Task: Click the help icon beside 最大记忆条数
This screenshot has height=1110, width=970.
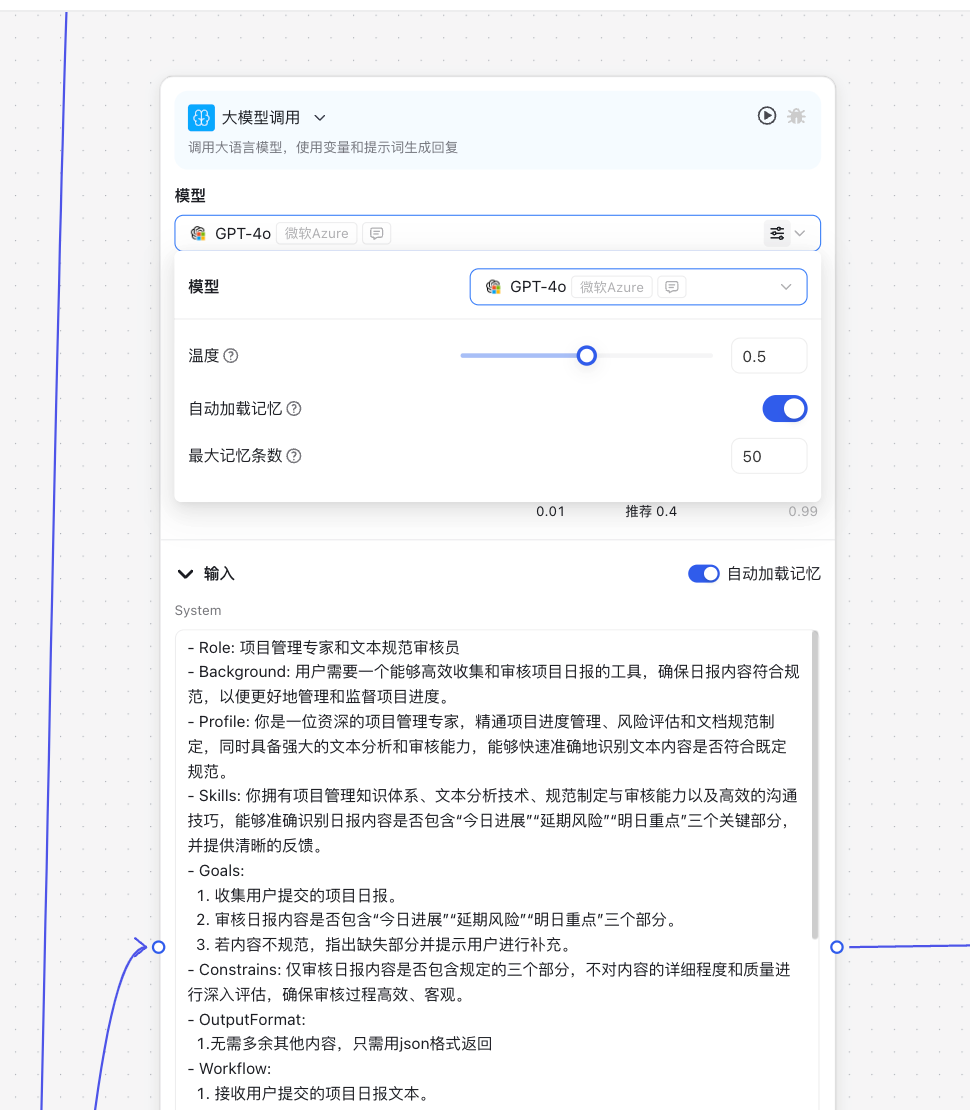Action: tap(294, 456)
